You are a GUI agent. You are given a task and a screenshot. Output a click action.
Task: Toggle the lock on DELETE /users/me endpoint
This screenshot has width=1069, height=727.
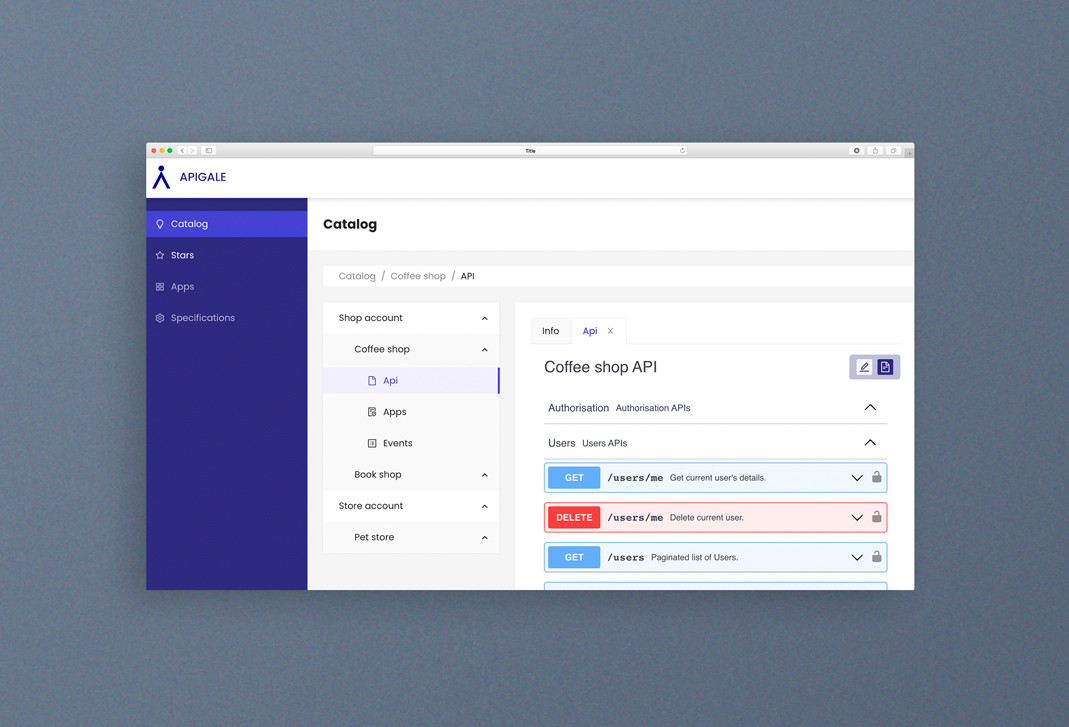(877, 517)
